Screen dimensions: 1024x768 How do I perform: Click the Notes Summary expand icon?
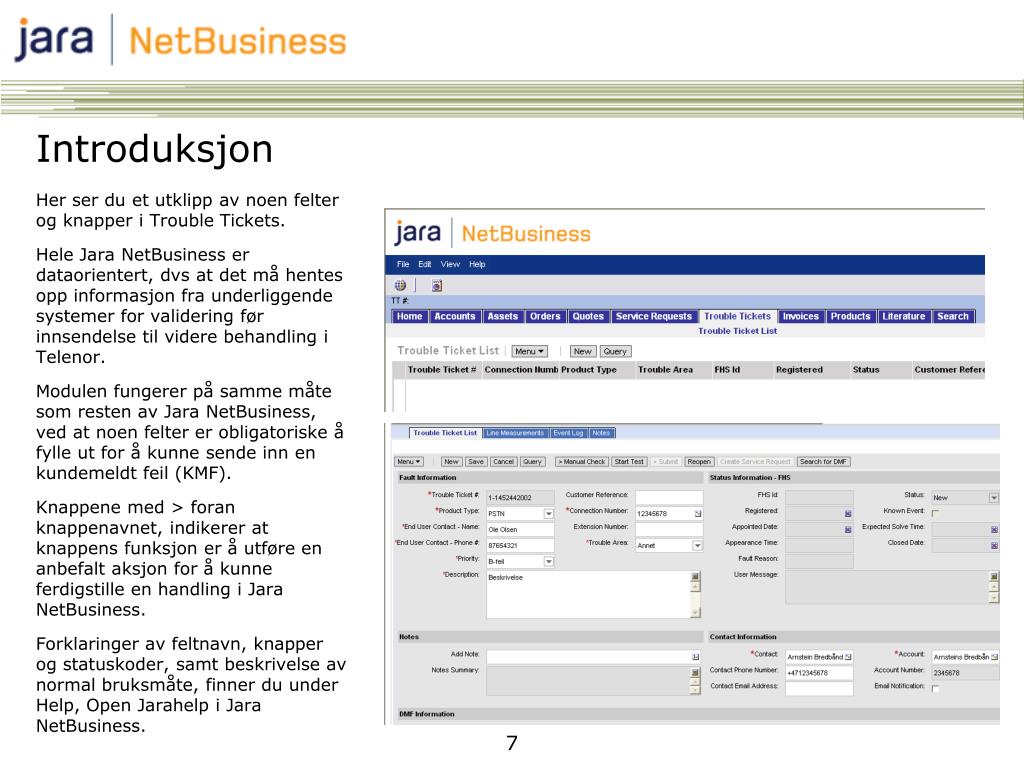point(695,672)
